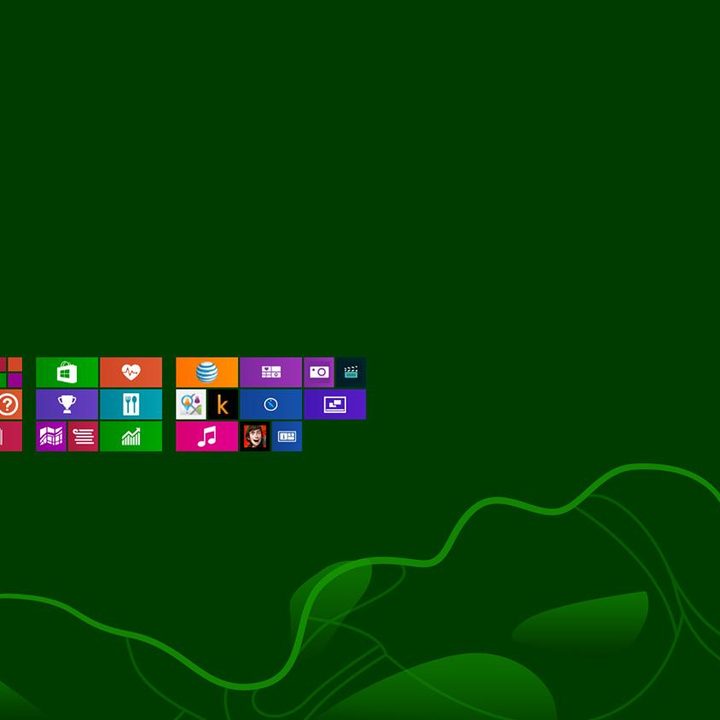Open the Sports trophy tile
This screenshot has height=720, width=720.
pyautogui.click(x=67, y=404)
